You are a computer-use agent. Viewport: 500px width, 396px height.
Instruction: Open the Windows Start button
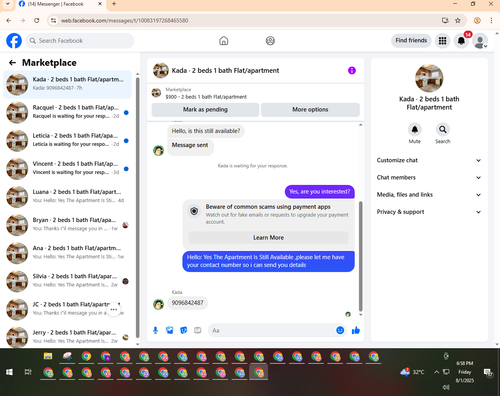tap(9, 372)
